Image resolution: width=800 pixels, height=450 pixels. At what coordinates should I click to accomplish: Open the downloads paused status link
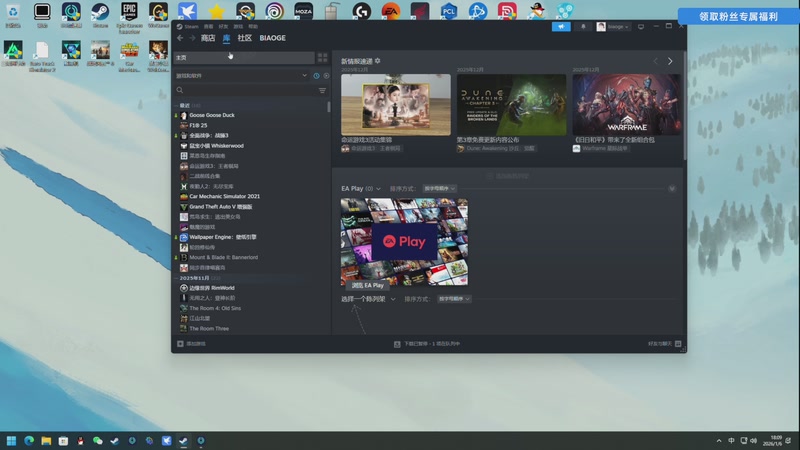click(432, 344)
